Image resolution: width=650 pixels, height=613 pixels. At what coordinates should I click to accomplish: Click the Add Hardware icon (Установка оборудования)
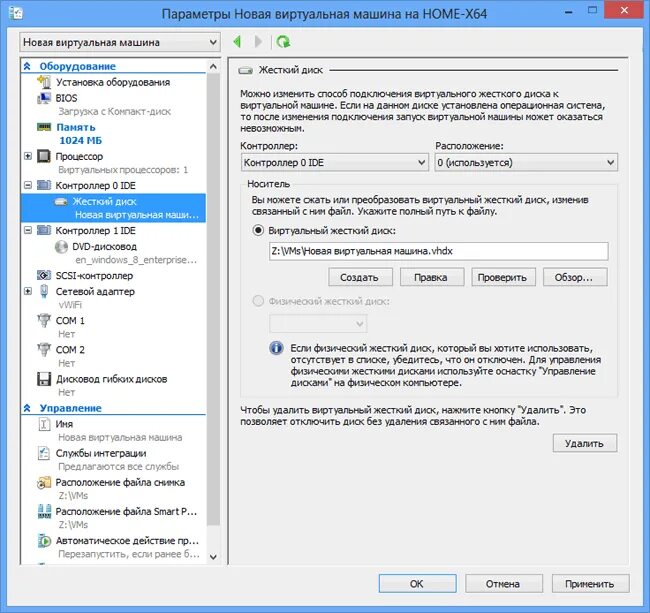(x=44, y=82)
